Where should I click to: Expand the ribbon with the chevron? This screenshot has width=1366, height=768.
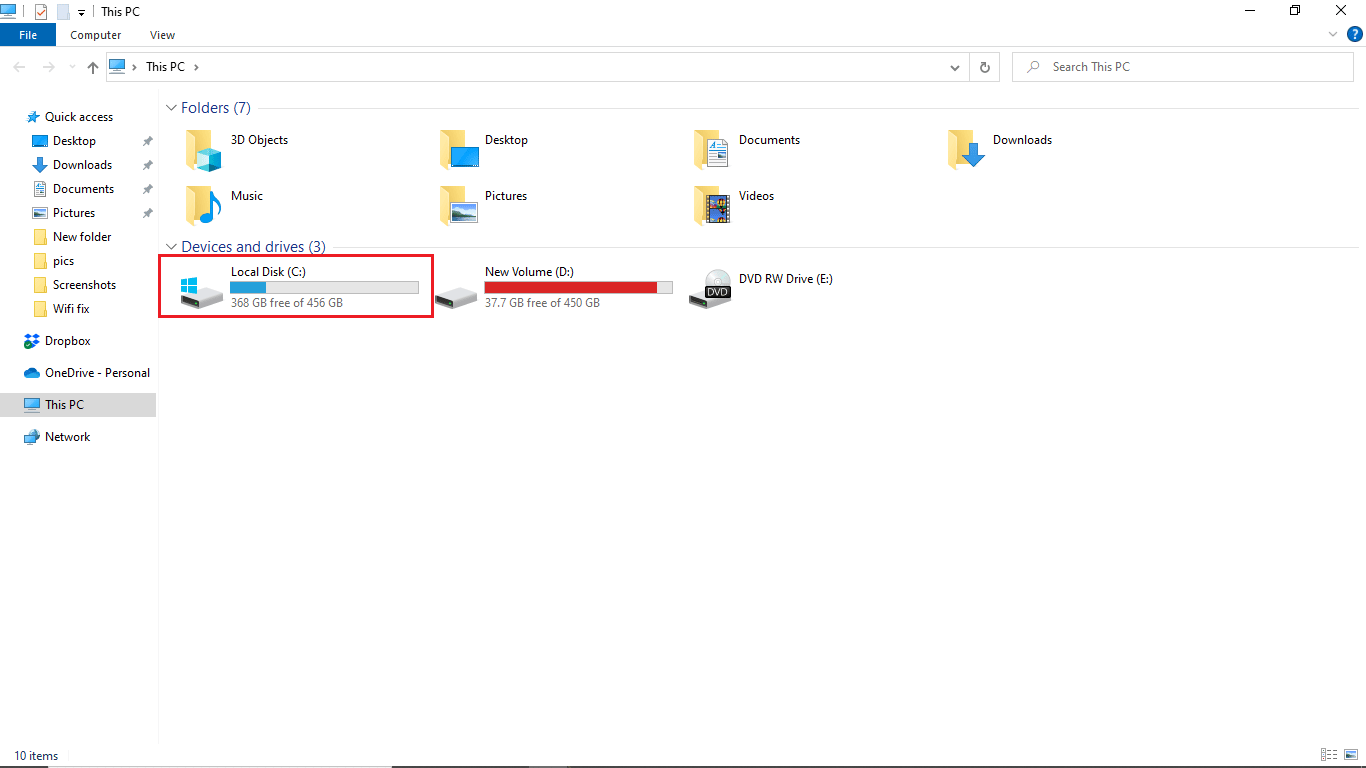pyautogui.click(x=1332, y=34)
